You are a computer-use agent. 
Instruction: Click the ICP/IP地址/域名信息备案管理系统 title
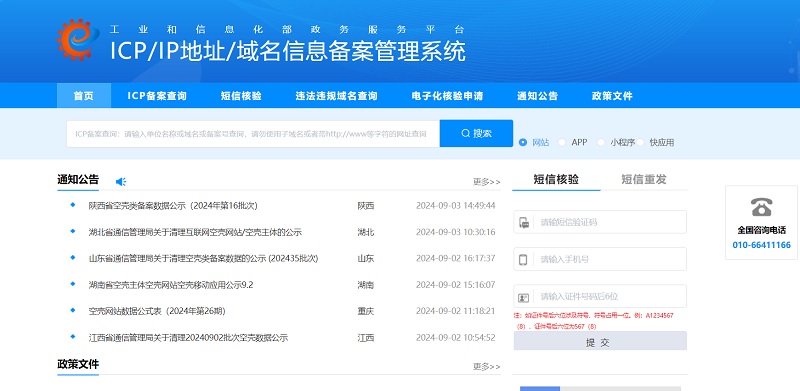pos(288,51)
